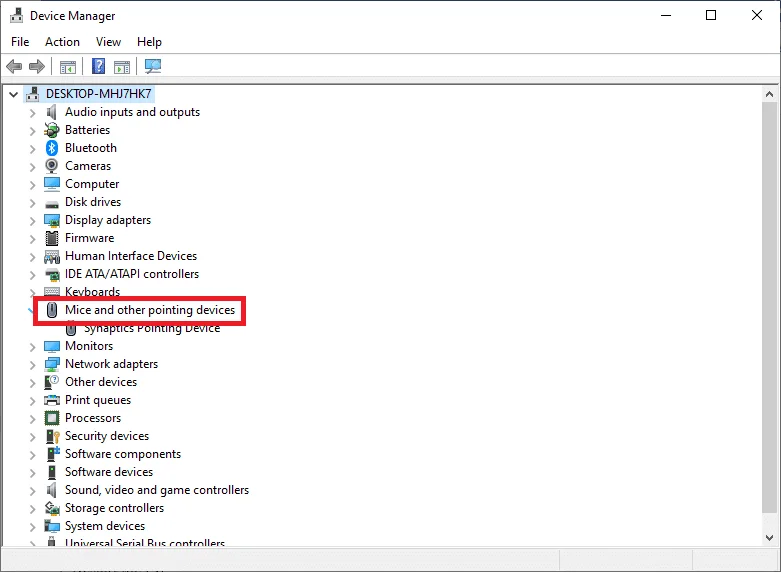
Task: Click the Action Pane toolbar icon
Action: (122, 67)
